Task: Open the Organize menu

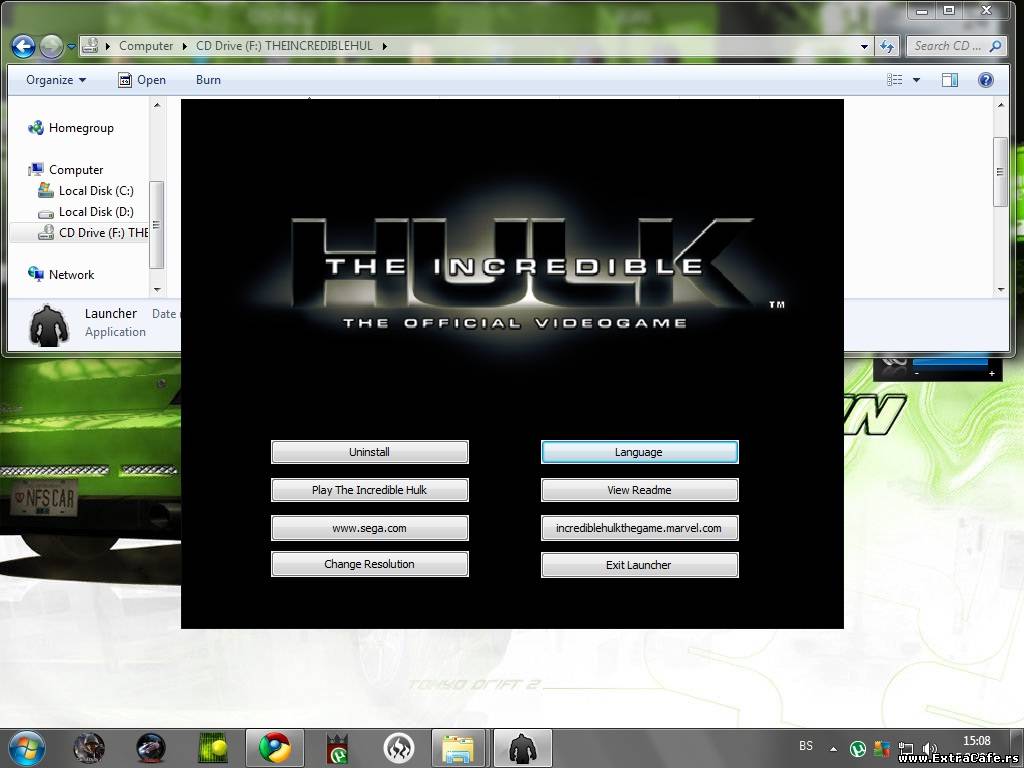Action: pos(56,80)
